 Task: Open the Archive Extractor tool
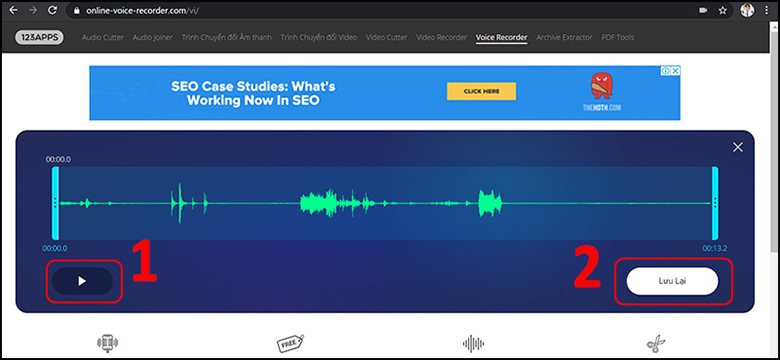564,37
